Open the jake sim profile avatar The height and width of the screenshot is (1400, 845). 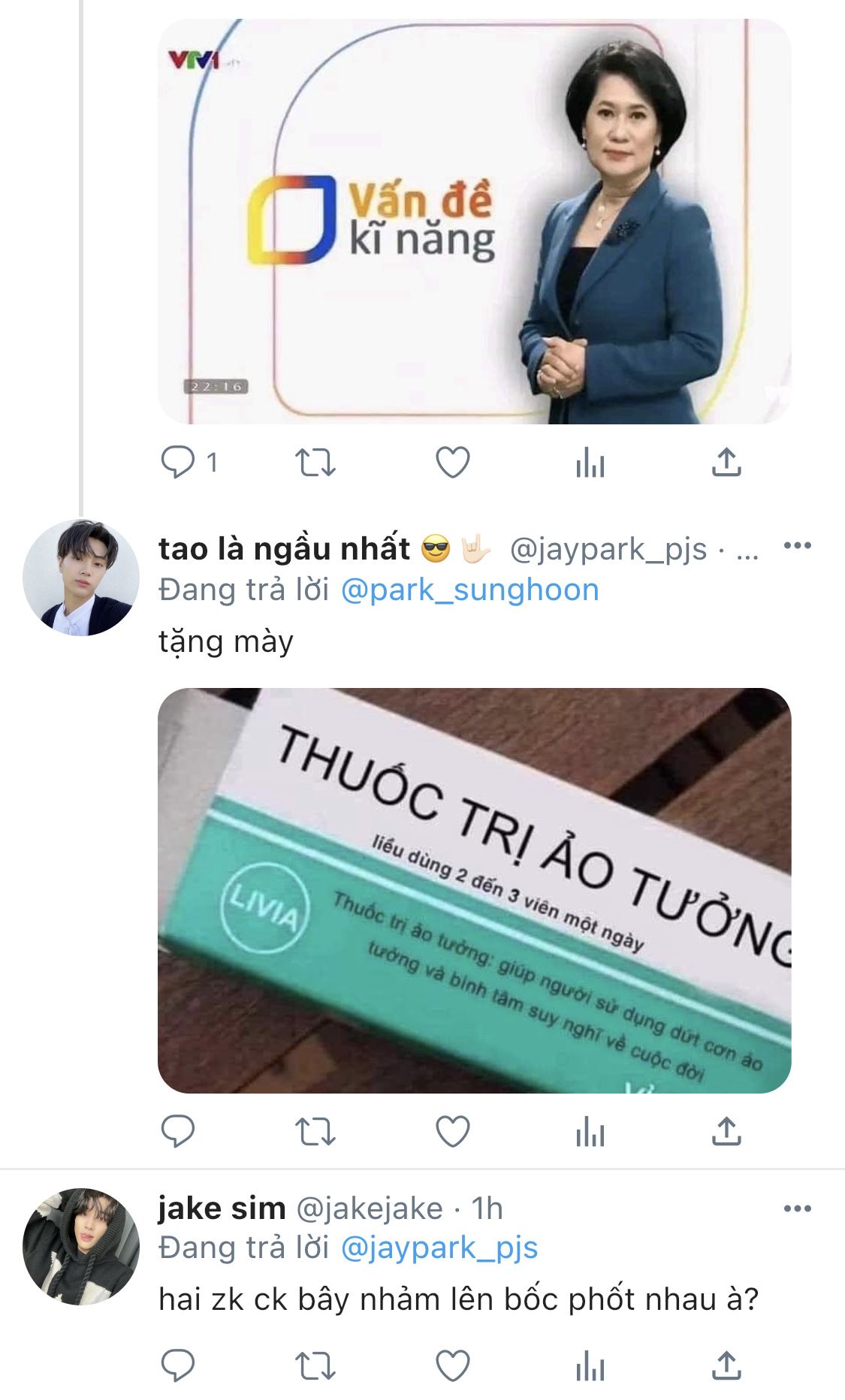click(x=81, y=1246)
